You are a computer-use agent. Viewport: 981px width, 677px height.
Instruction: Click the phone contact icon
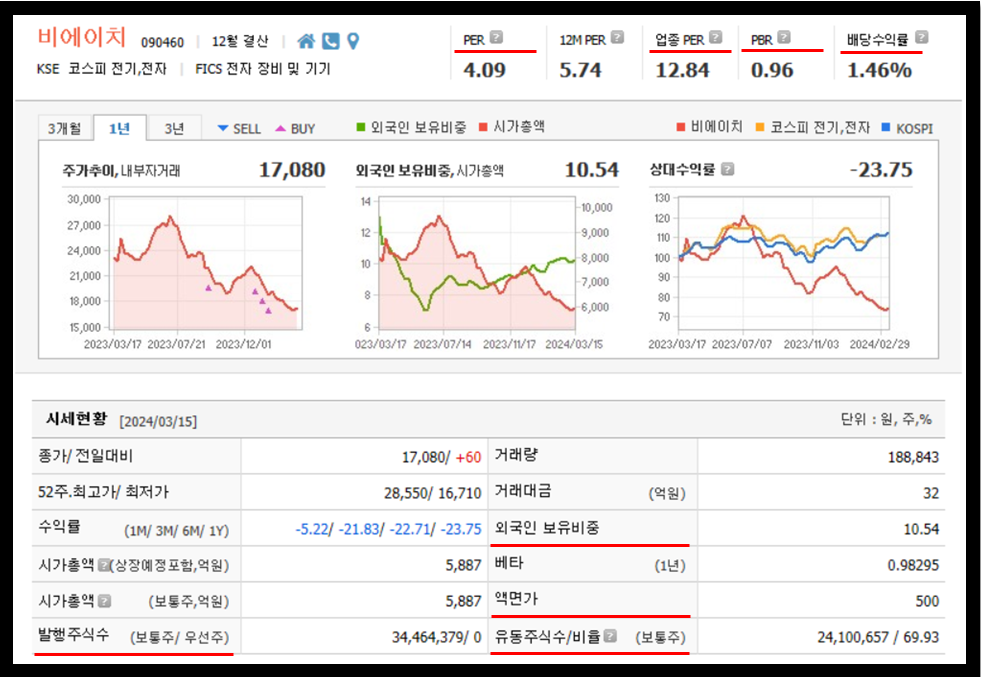(330, 41)
